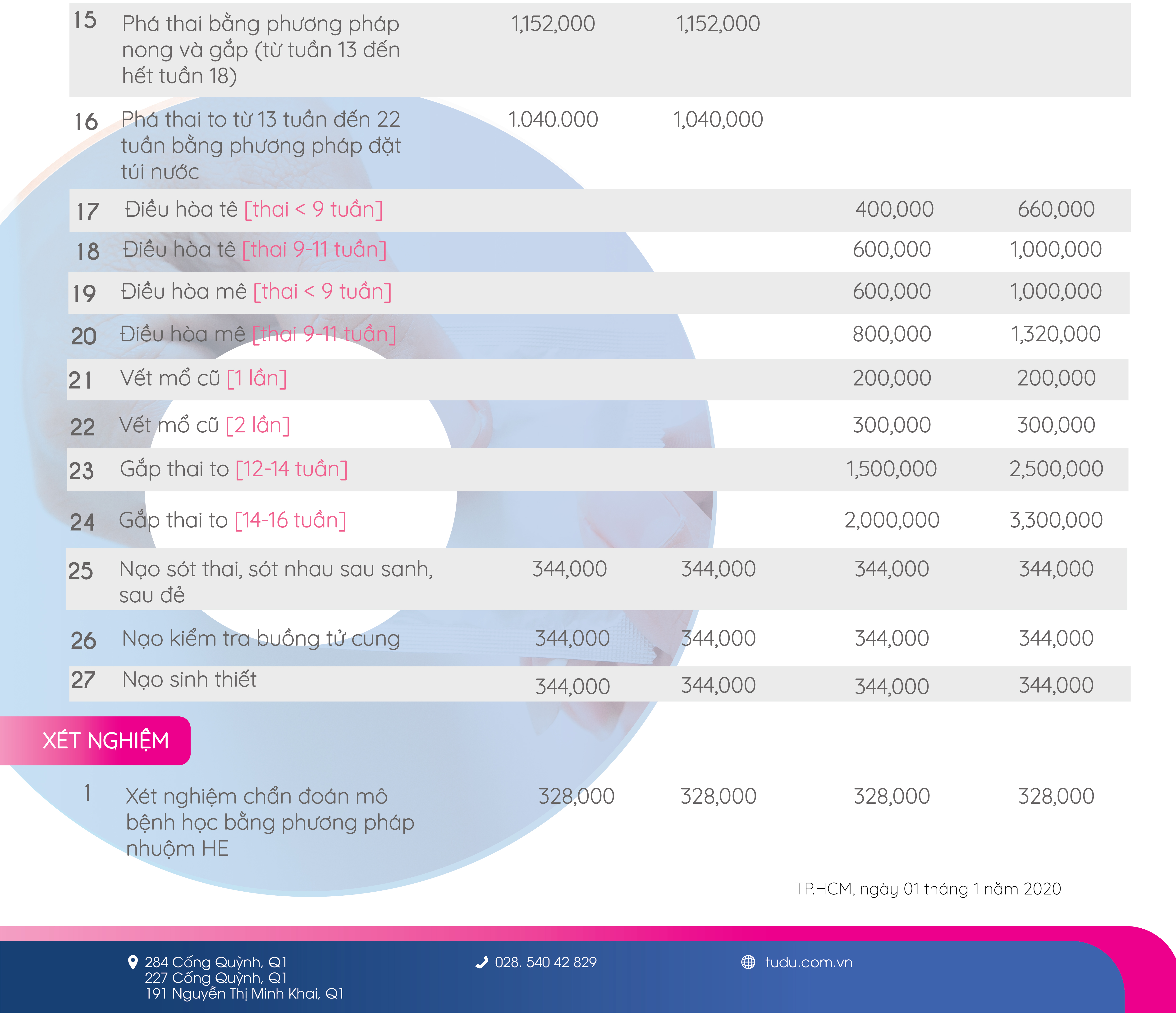Click address 227 Cống Quỳnh, Q1
Viewport: 1176px width, 1013px height.
point(216,978)
